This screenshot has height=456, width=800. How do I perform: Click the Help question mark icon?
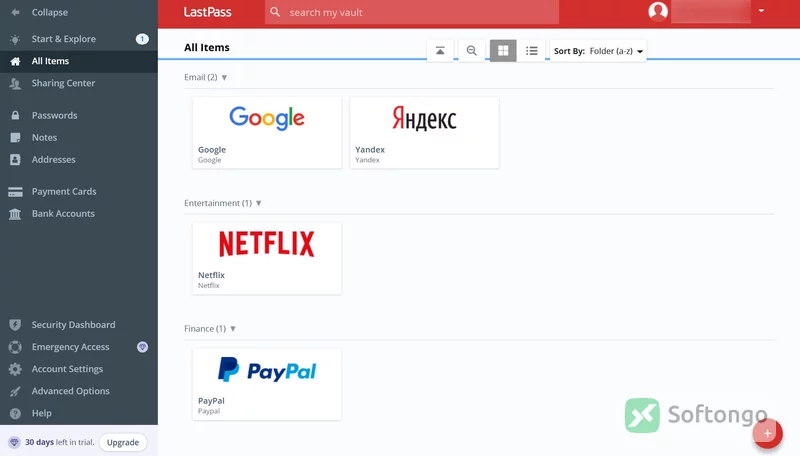[x=15, y=413]
